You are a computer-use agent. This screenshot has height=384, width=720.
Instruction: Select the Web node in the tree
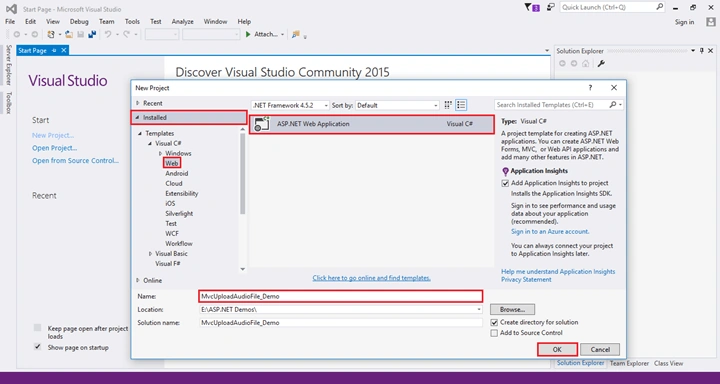pyautogui.click(x=172, y=163)
